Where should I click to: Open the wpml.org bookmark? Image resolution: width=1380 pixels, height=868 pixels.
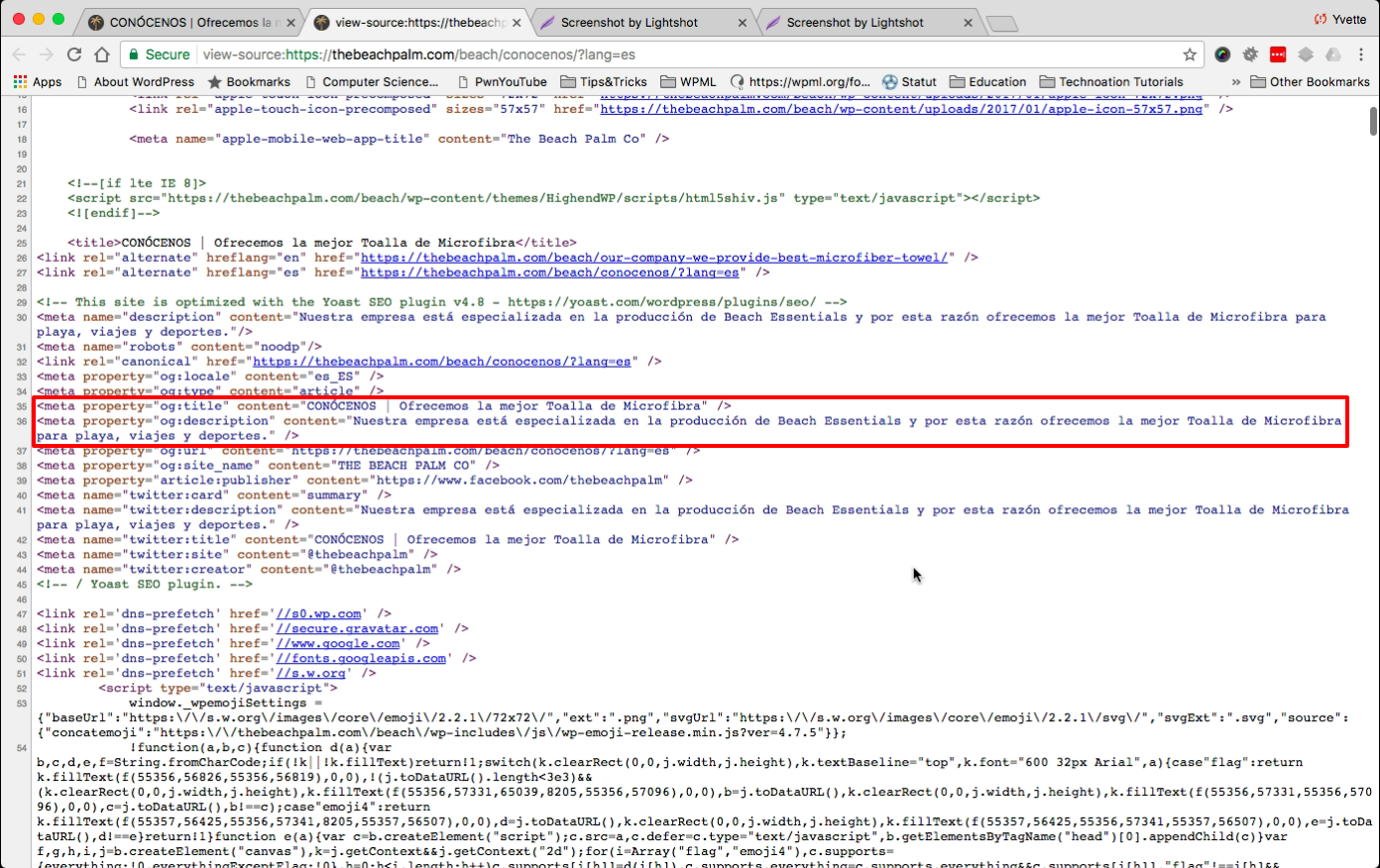(800, 82)
